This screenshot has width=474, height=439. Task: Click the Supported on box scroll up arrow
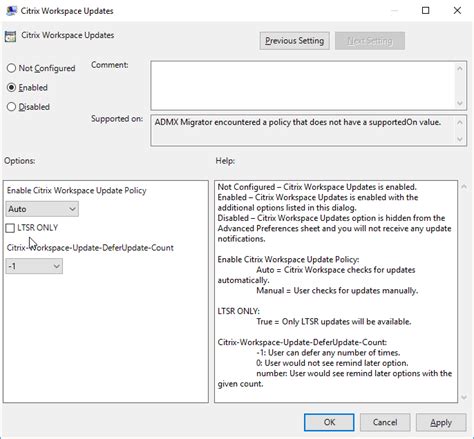click(x=460, y=123)
